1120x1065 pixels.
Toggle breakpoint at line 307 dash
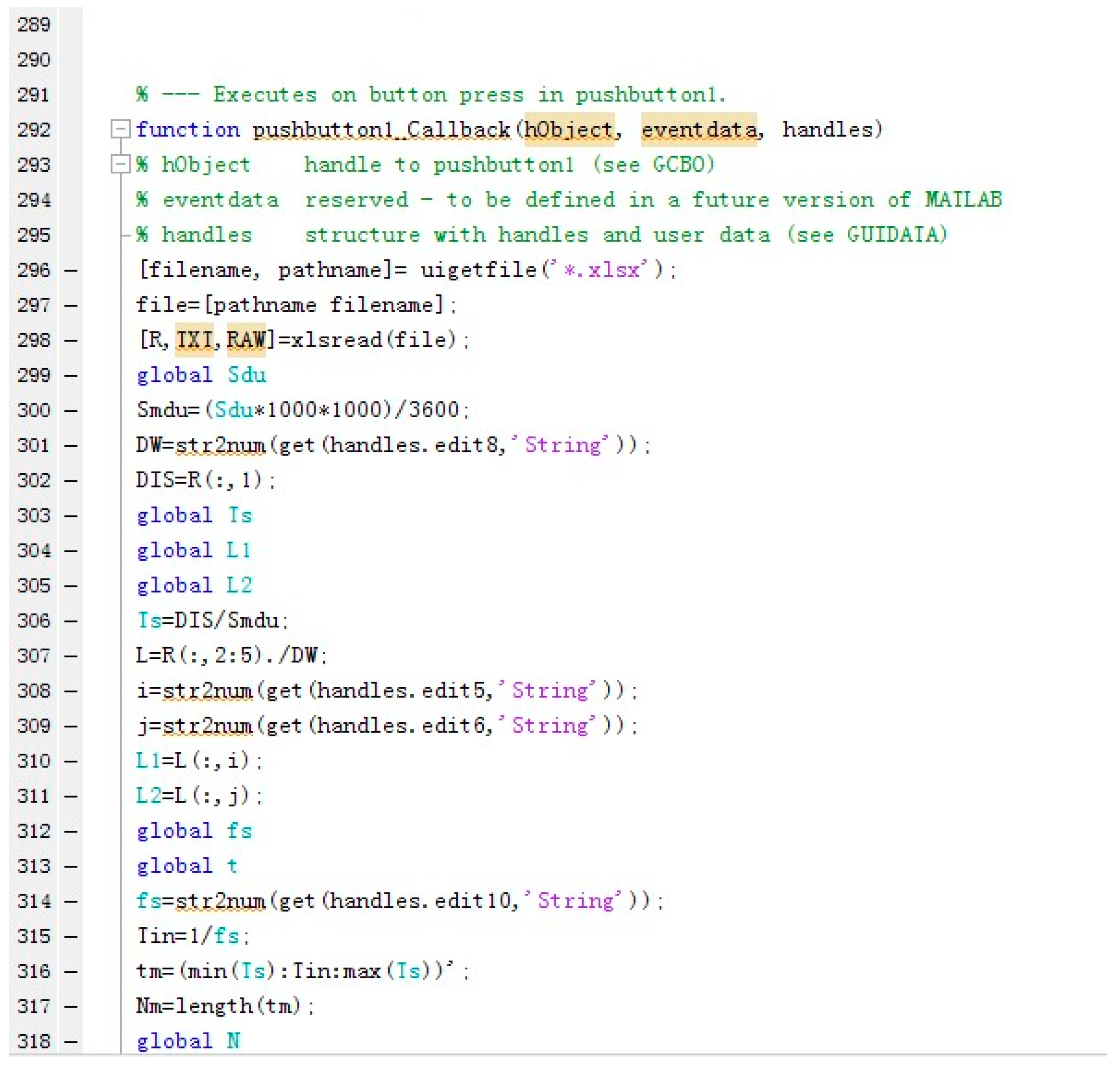[70, 656]
